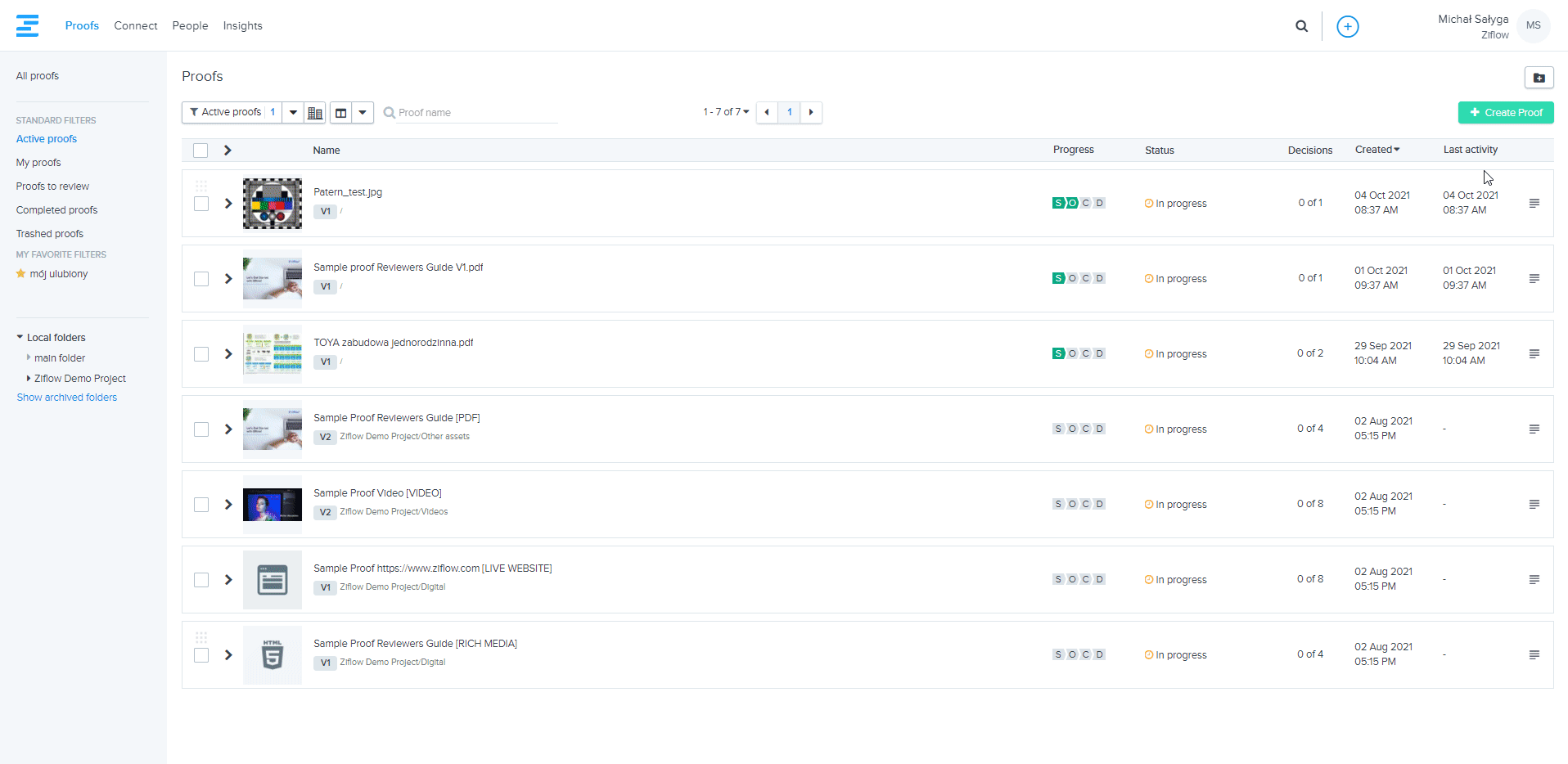The height and width of the screenshot is (764, 1568).
Task: Click the column layout icon
Action: tap(341, 113)
